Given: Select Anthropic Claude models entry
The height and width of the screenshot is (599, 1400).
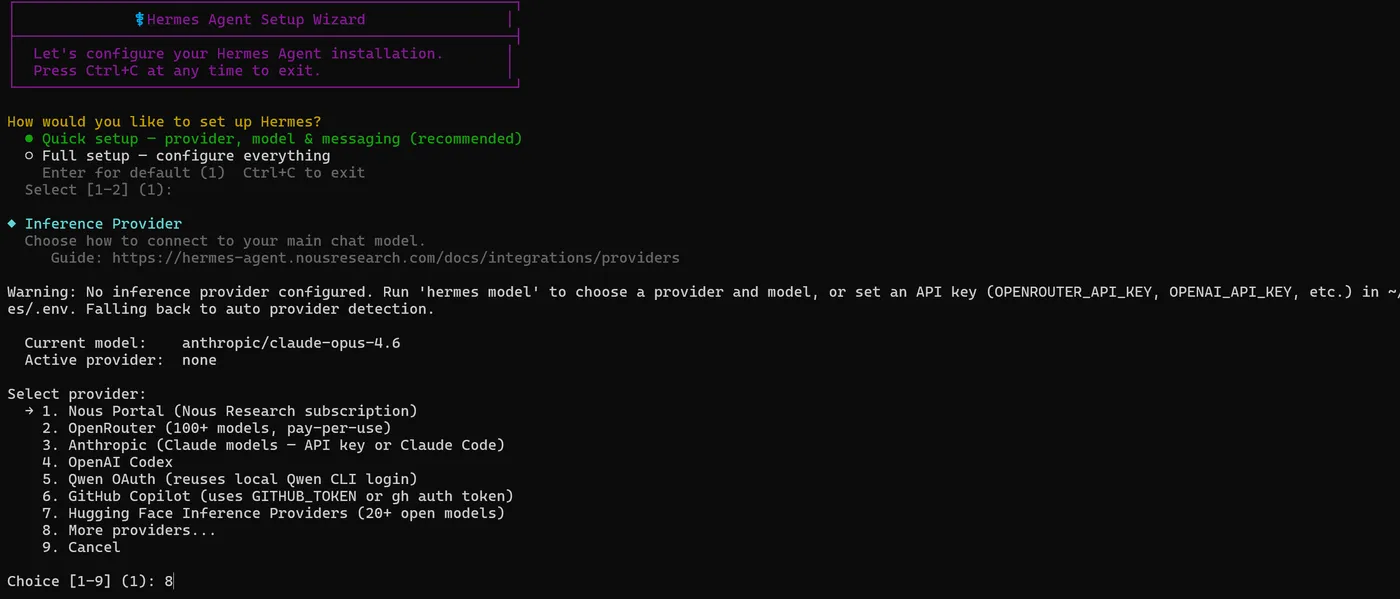Looking at the screenshot, I should pyautogui.click(x=273, y=445).
